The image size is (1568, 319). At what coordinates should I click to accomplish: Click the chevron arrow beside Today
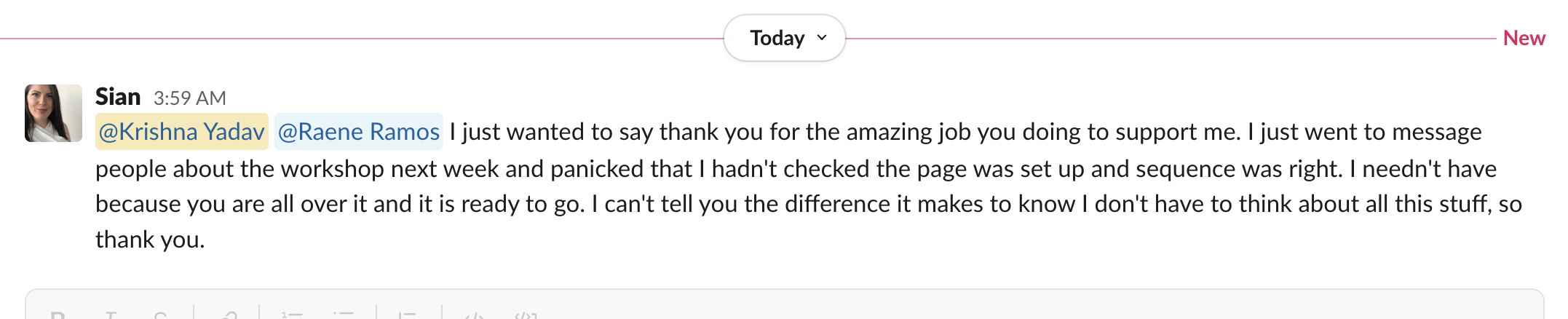(822, 38)
